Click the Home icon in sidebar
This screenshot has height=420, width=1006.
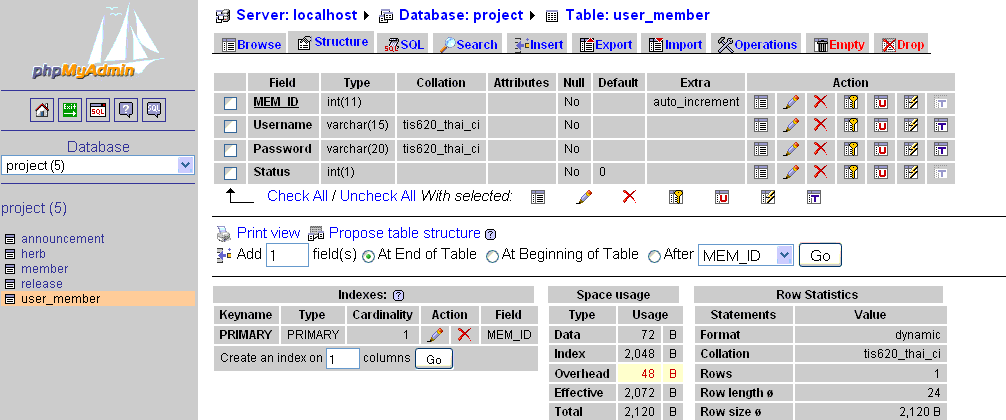[x=42, y=110]
